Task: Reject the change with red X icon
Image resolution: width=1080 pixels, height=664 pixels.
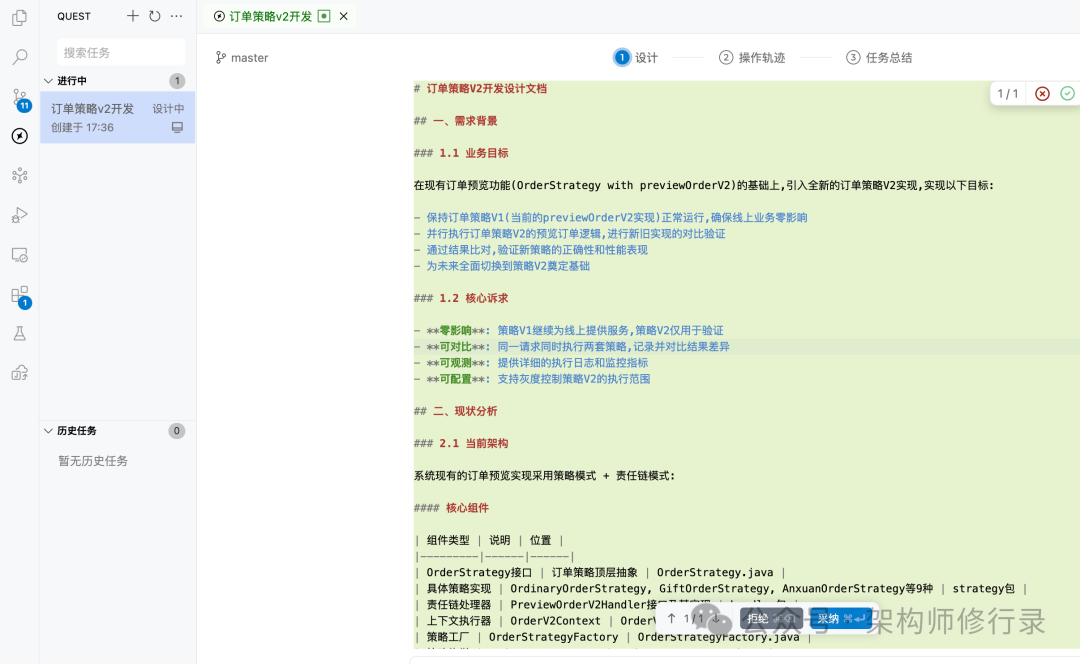Action: (x=1042, y=94)
